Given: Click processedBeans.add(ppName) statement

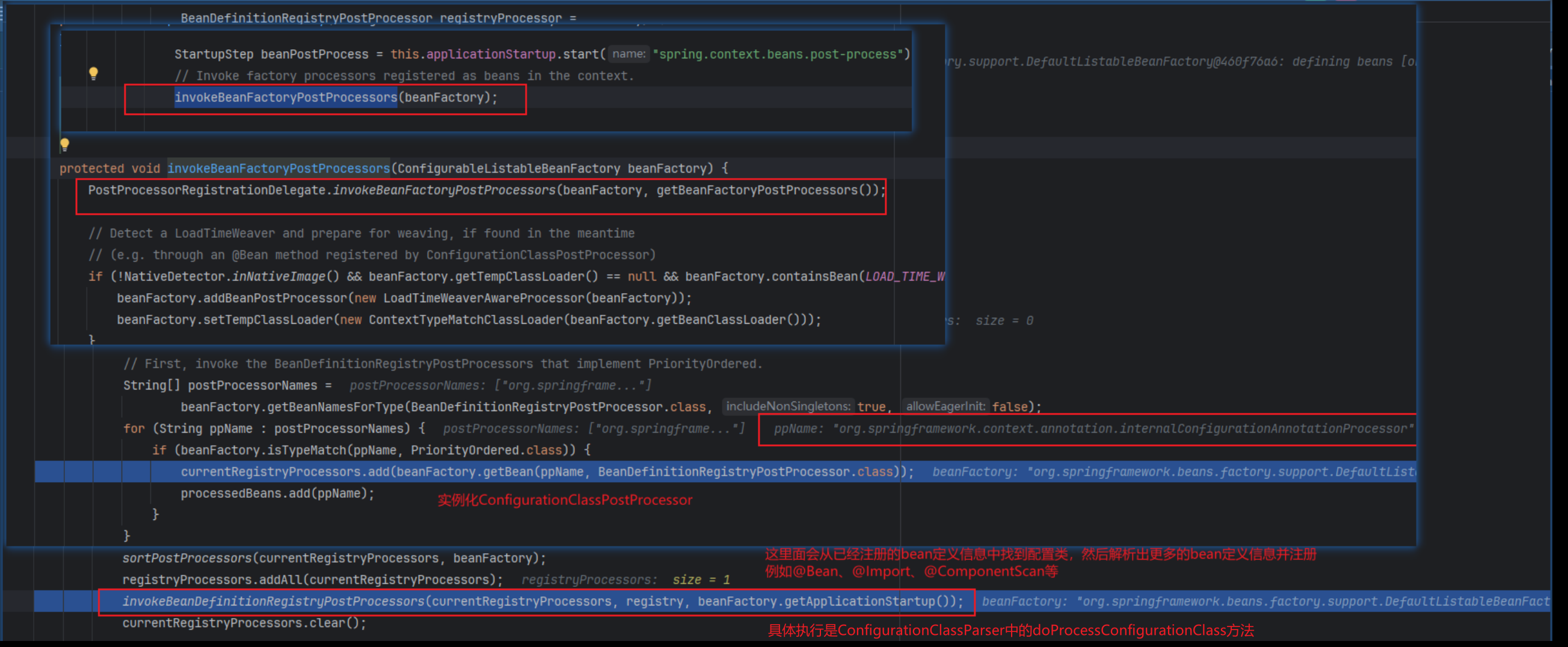Looking at the screenshot, I should point(277,493).
